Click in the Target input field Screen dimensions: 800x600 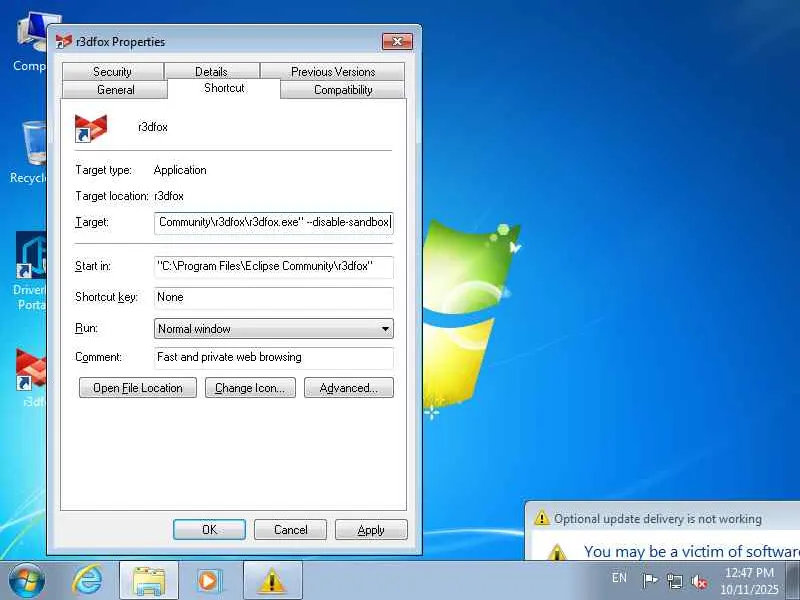click(273, 223)
